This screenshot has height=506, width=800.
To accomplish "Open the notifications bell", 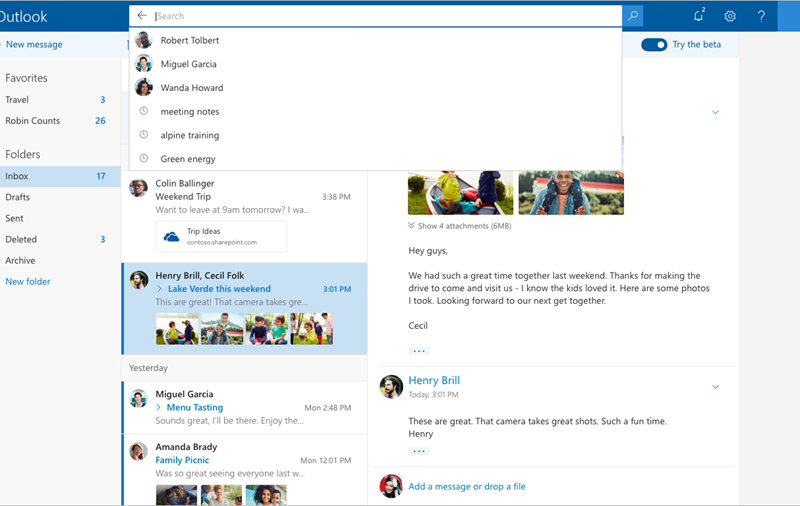I will (x=698, y=16).
